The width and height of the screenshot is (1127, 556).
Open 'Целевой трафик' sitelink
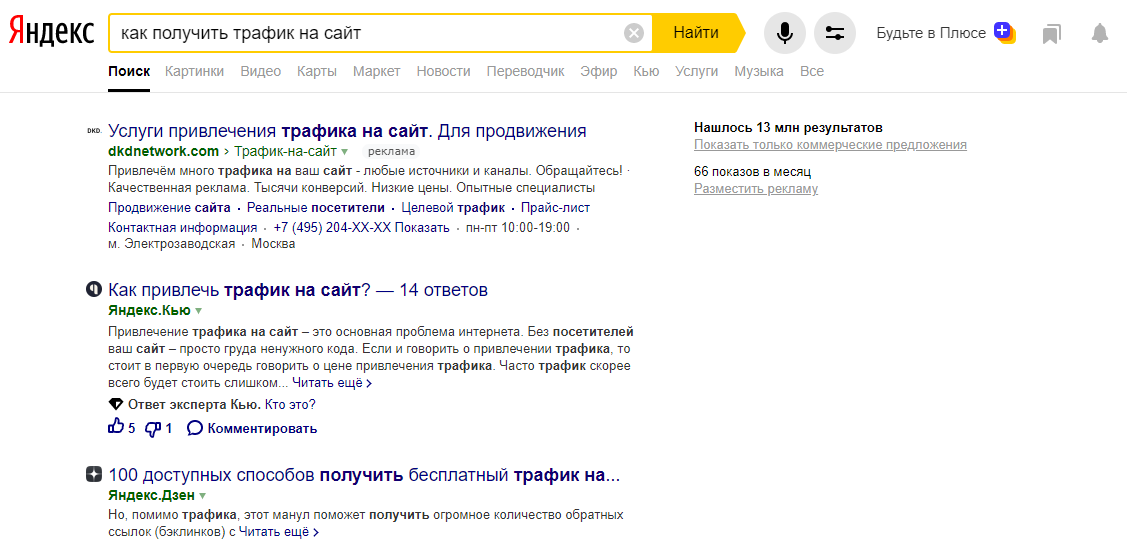453,208
